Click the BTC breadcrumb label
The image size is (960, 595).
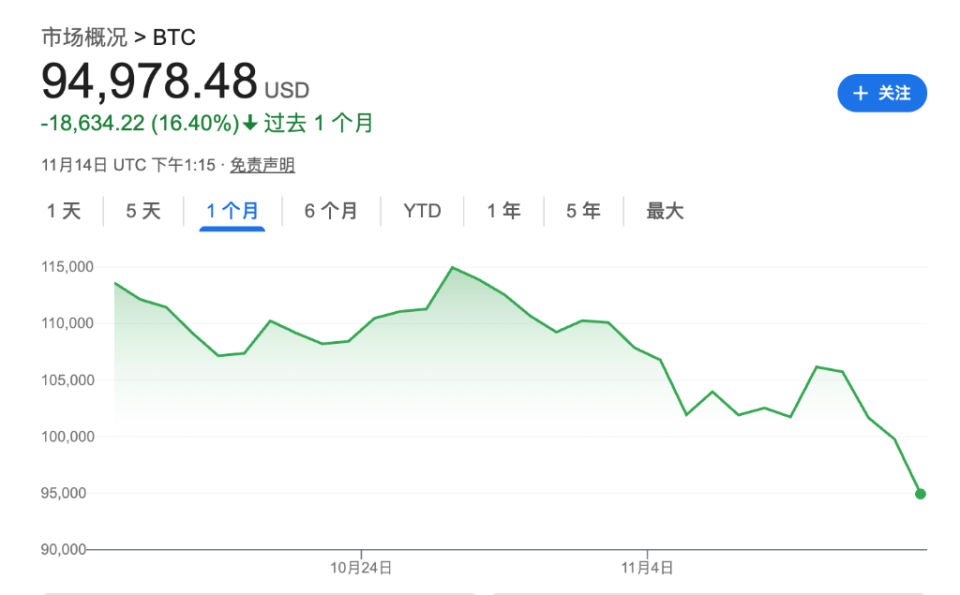tap(172, 38)
